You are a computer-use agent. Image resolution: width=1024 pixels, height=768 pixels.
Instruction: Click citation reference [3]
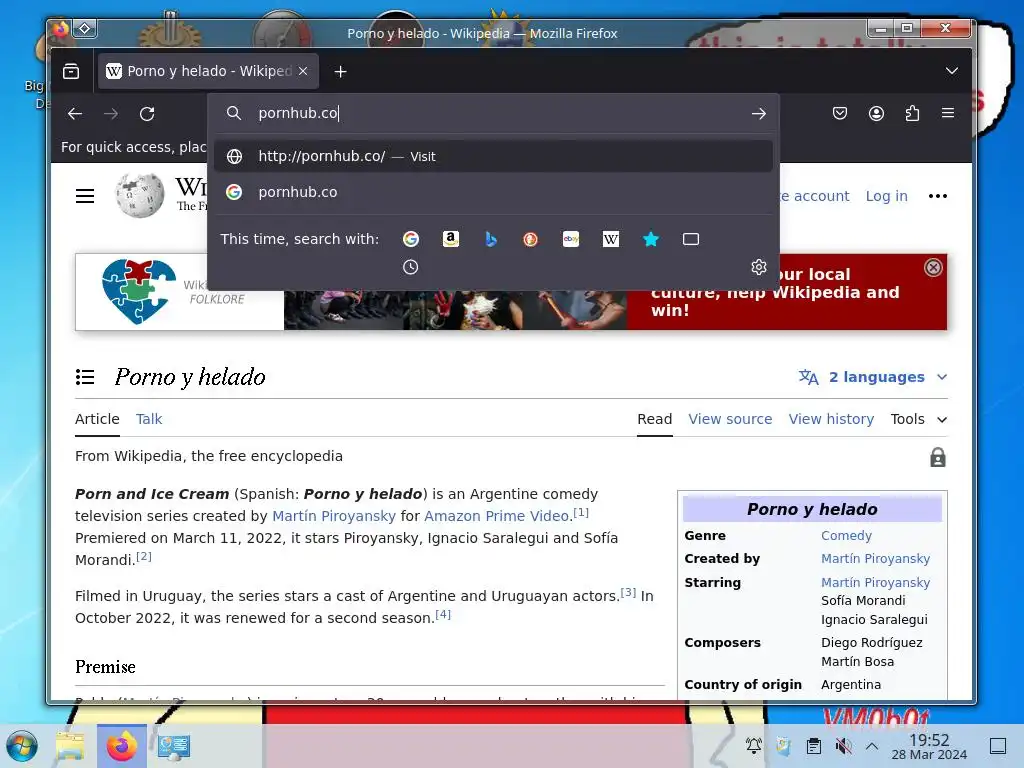pyautogui.click(x=628, y=592)
